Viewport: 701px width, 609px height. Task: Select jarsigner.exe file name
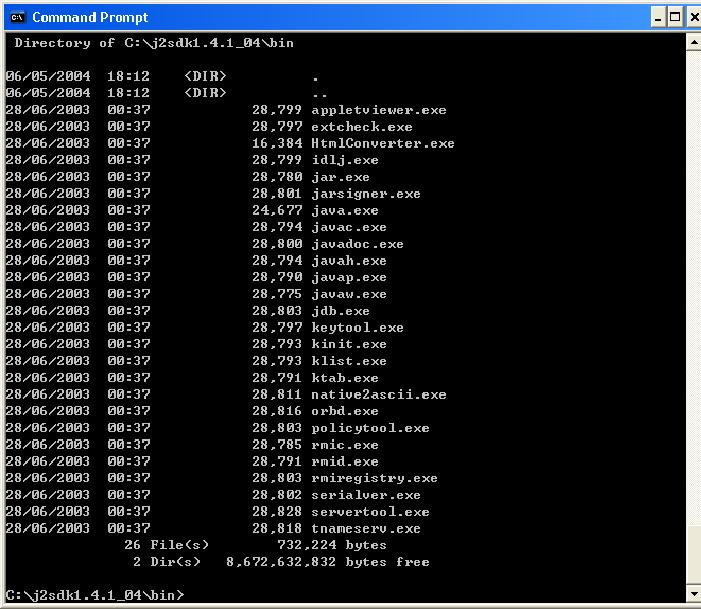pyautogui.click(x=366, y=194)
